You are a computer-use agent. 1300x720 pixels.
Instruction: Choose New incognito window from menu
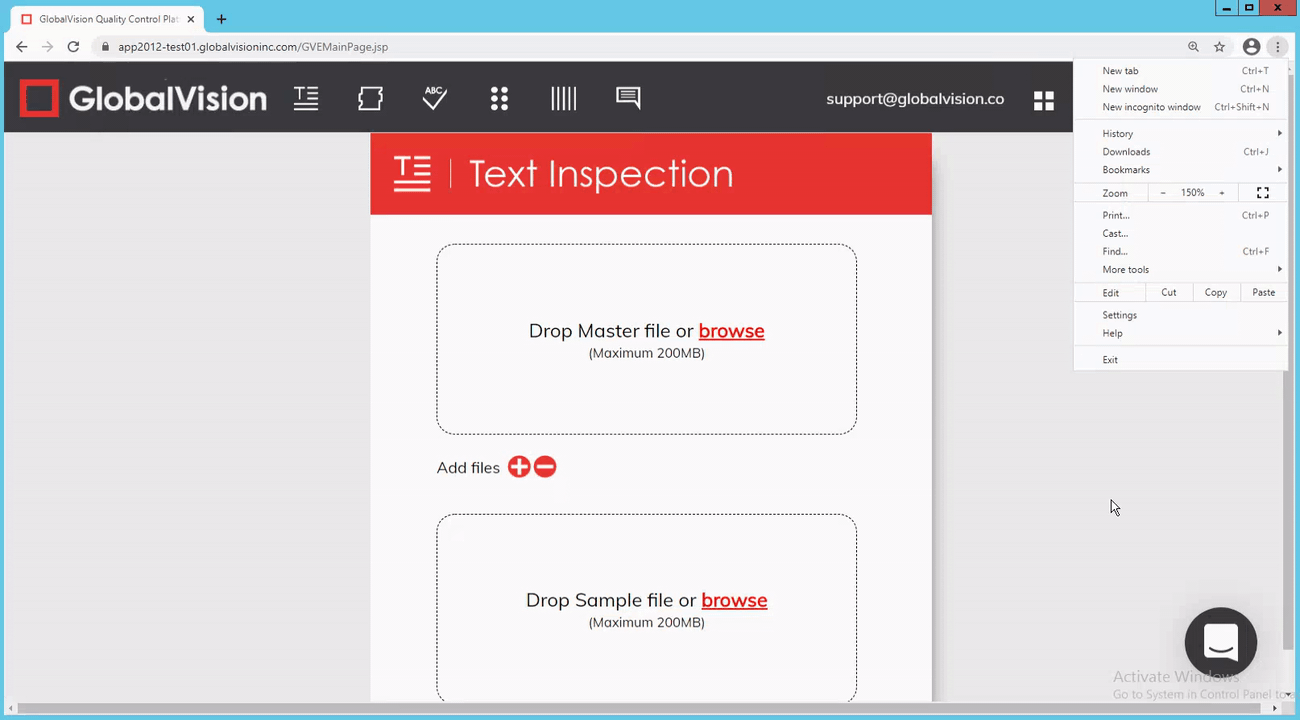point(1151,107)
